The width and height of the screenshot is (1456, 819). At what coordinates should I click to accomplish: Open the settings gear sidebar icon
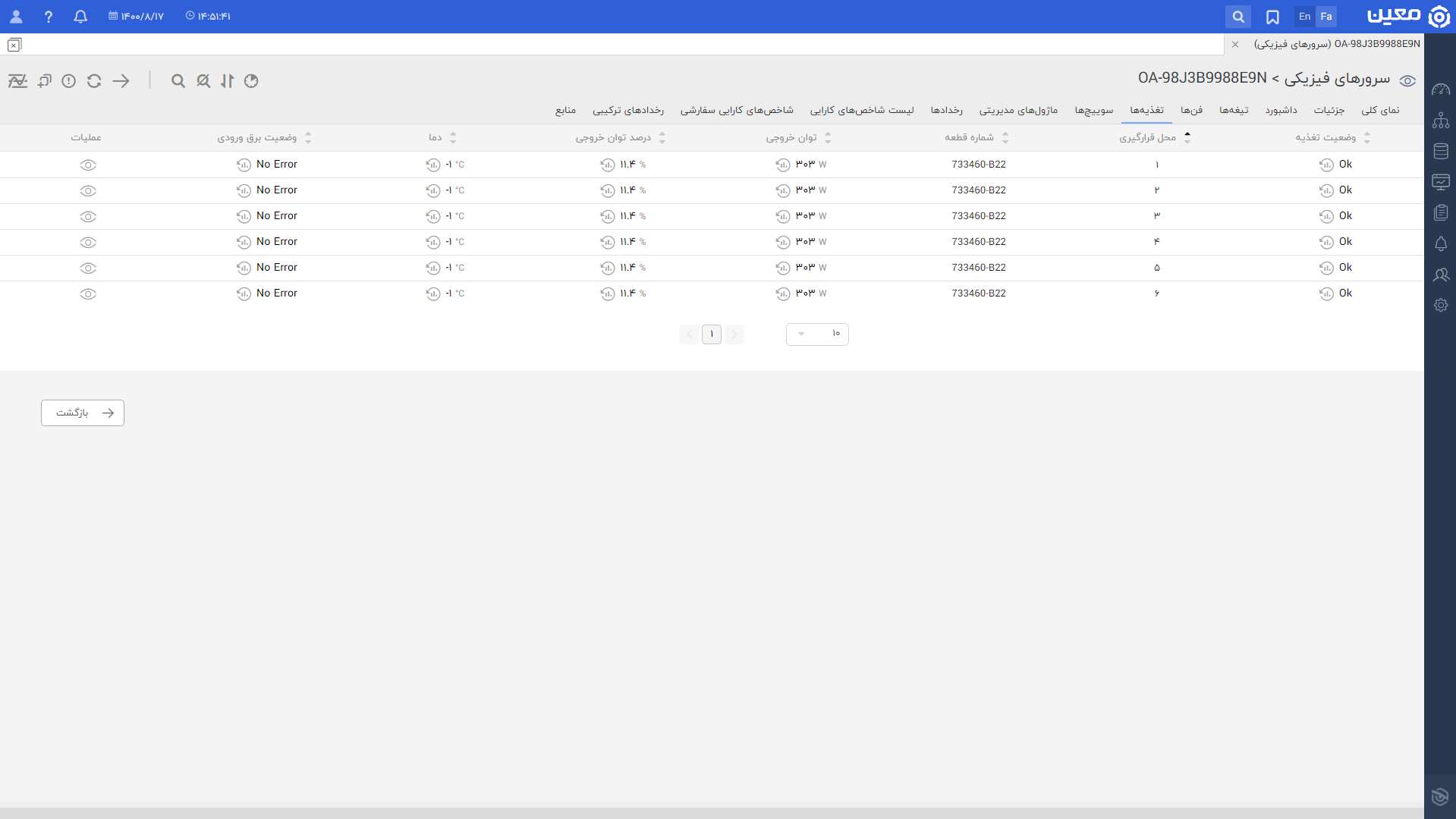click(1441, 305)
